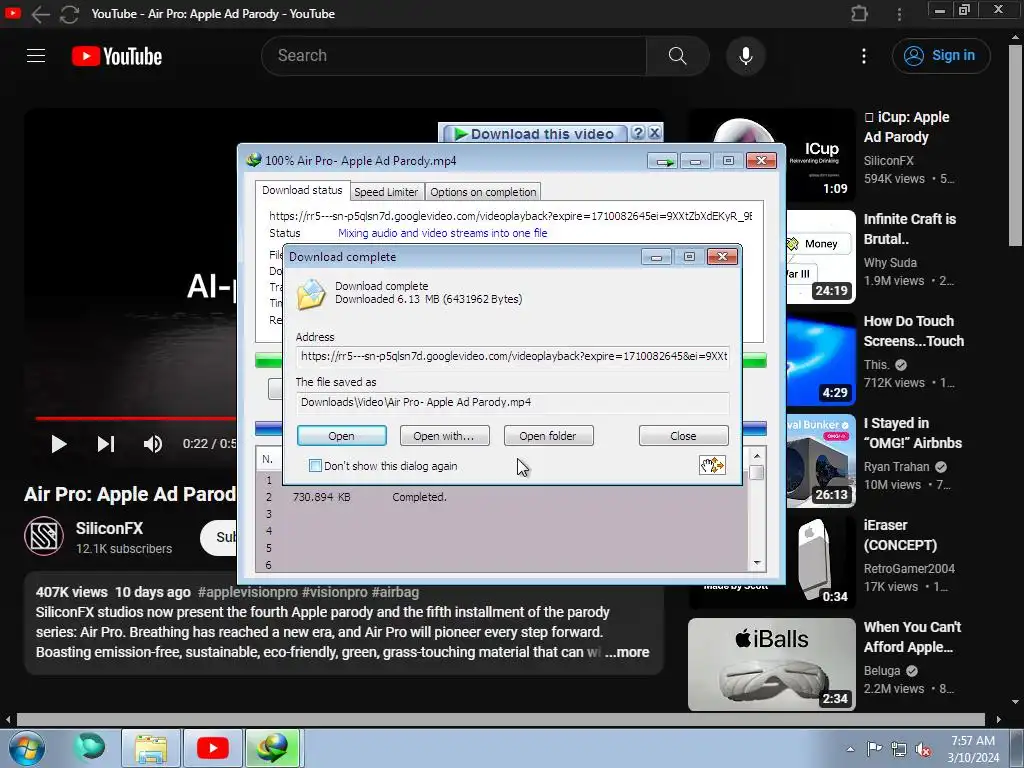1024x768 pixels.
Task: Switch to Options on completion tab
Action: click(483, 192)
